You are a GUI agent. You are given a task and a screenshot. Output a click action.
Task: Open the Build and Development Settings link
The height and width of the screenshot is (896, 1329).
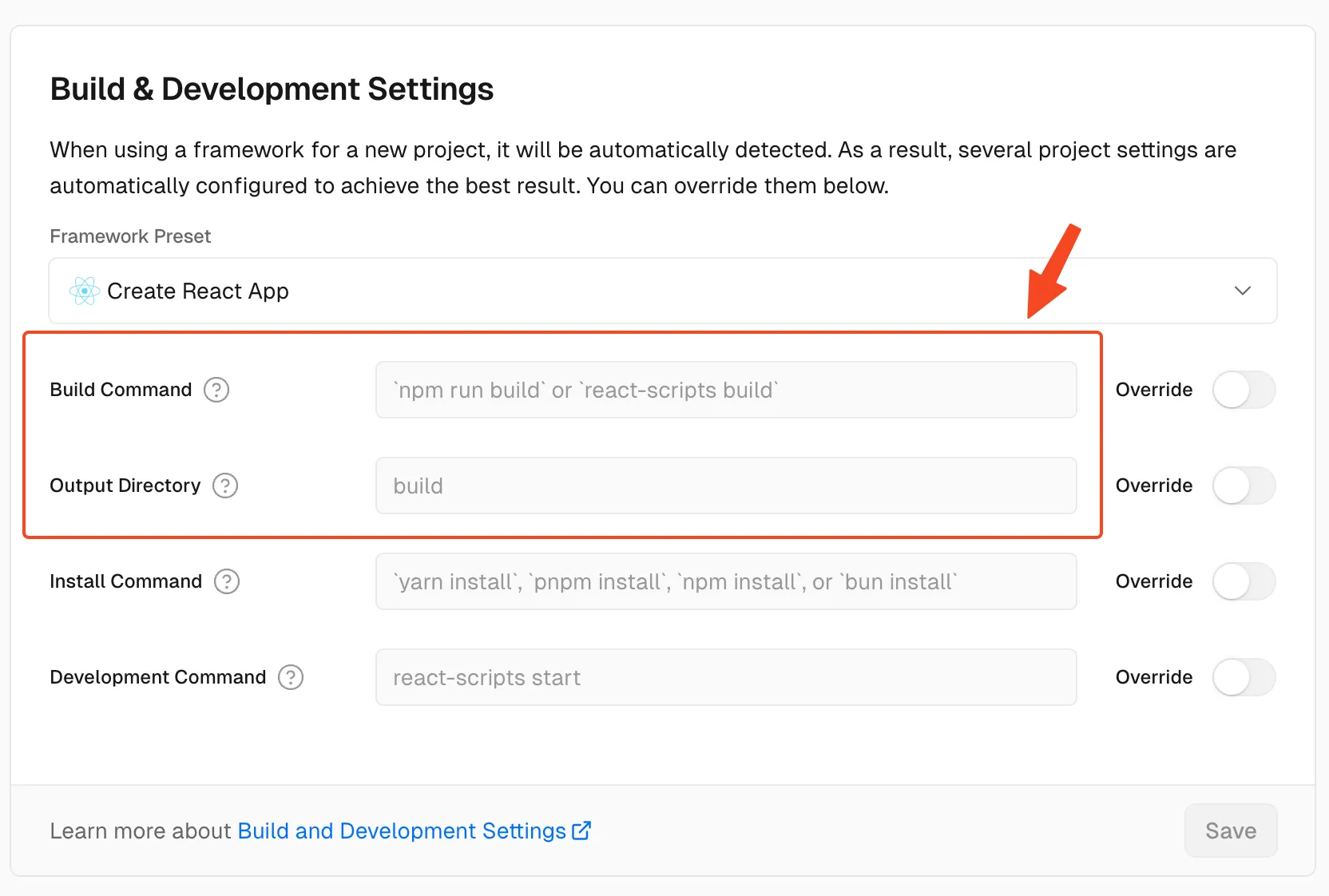pos(402,831)
